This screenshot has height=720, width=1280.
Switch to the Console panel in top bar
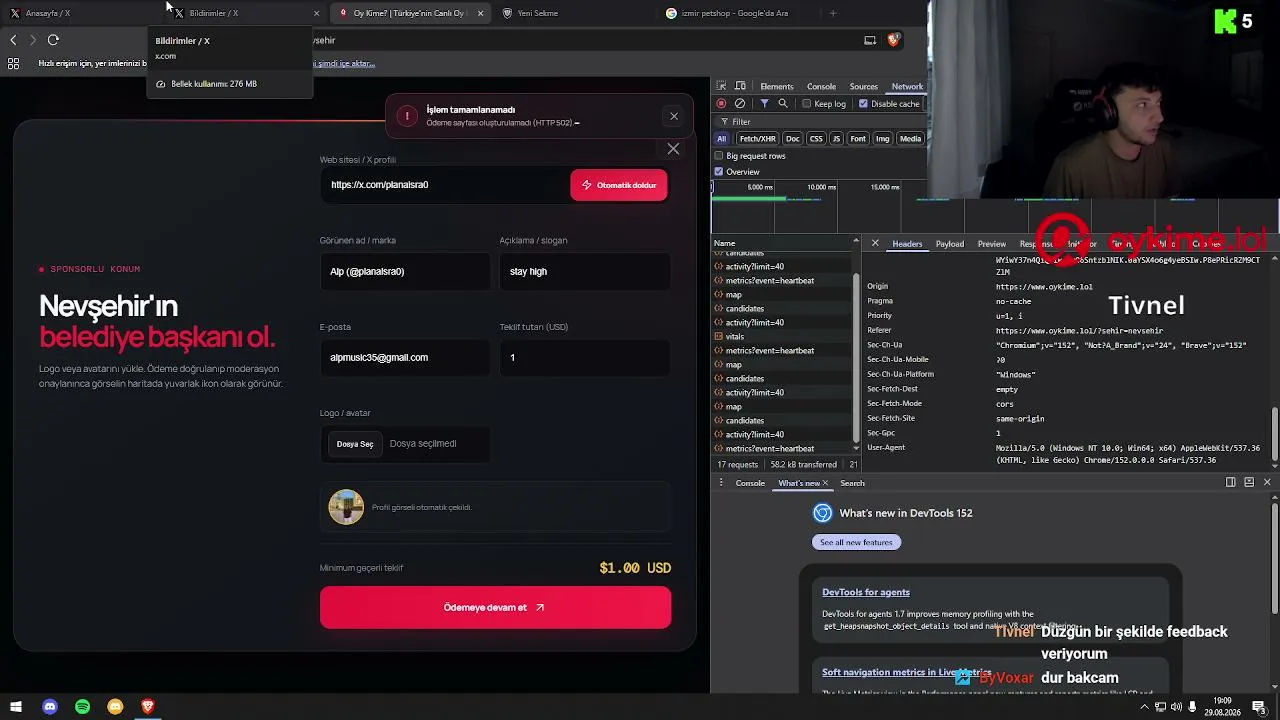[821, 87]
